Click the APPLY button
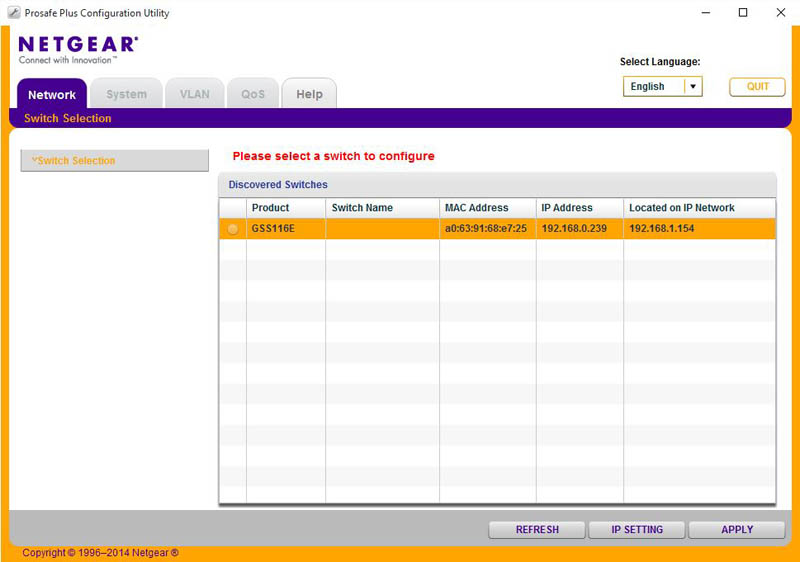This screenshot has height=562, width=800. 737,529
